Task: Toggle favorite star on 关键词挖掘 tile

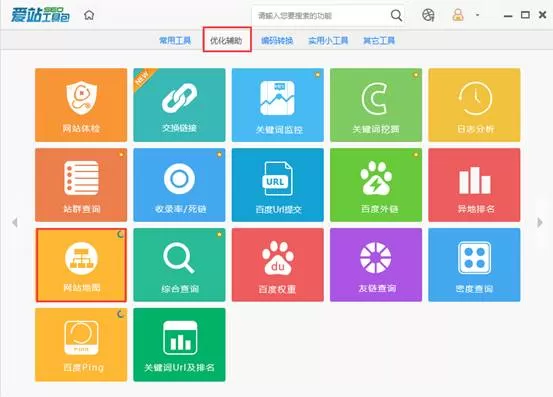Action: [416, 75]
